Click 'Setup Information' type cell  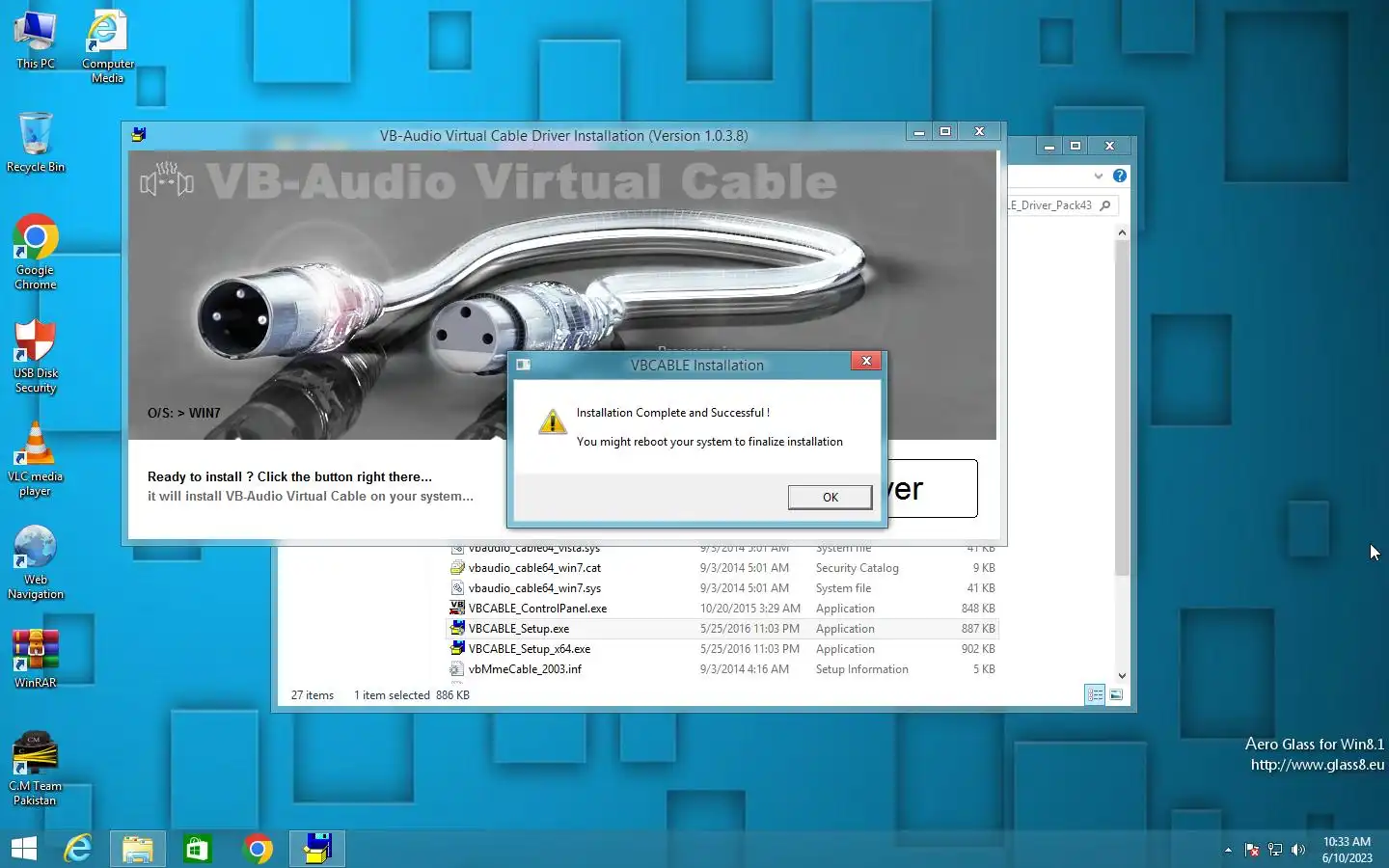pyautogui.click(x=861, y=669)
